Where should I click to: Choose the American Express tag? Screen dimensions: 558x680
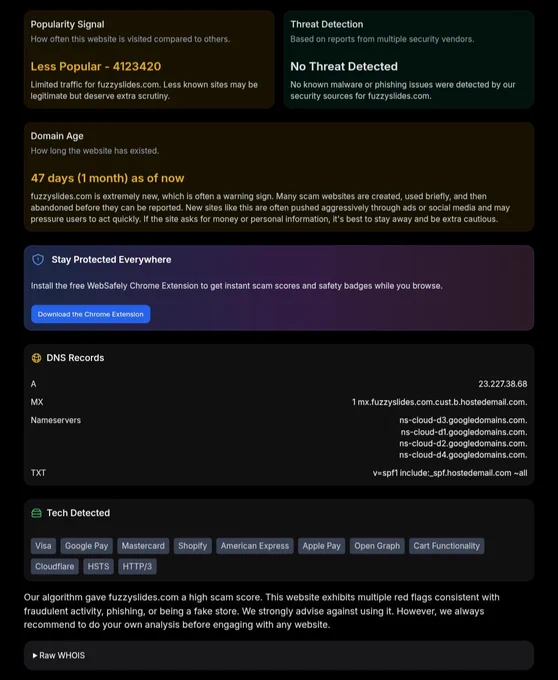point(255,546)
